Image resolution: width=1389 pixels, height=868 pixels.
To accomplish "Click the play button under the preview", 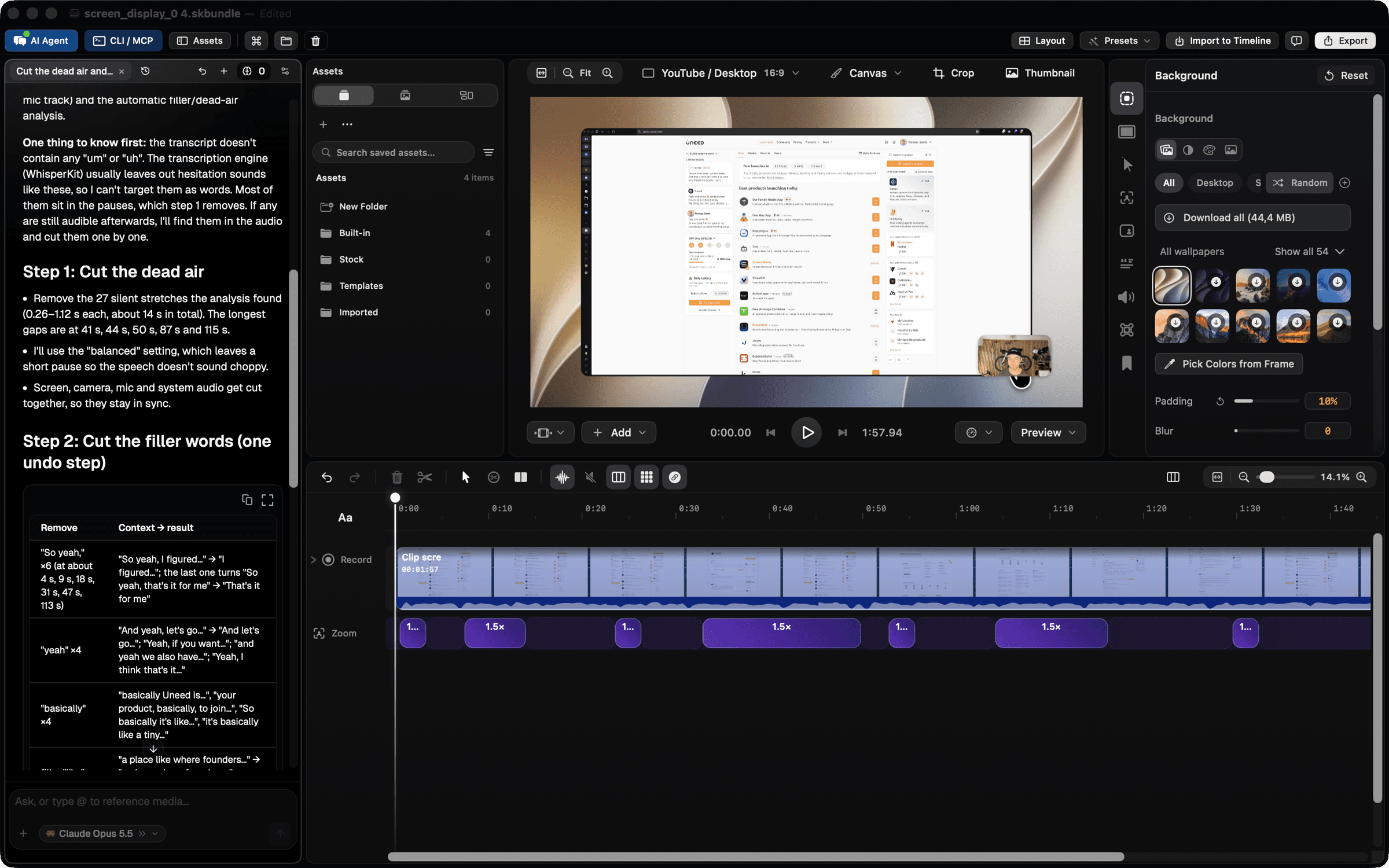I will coord(807,432).
